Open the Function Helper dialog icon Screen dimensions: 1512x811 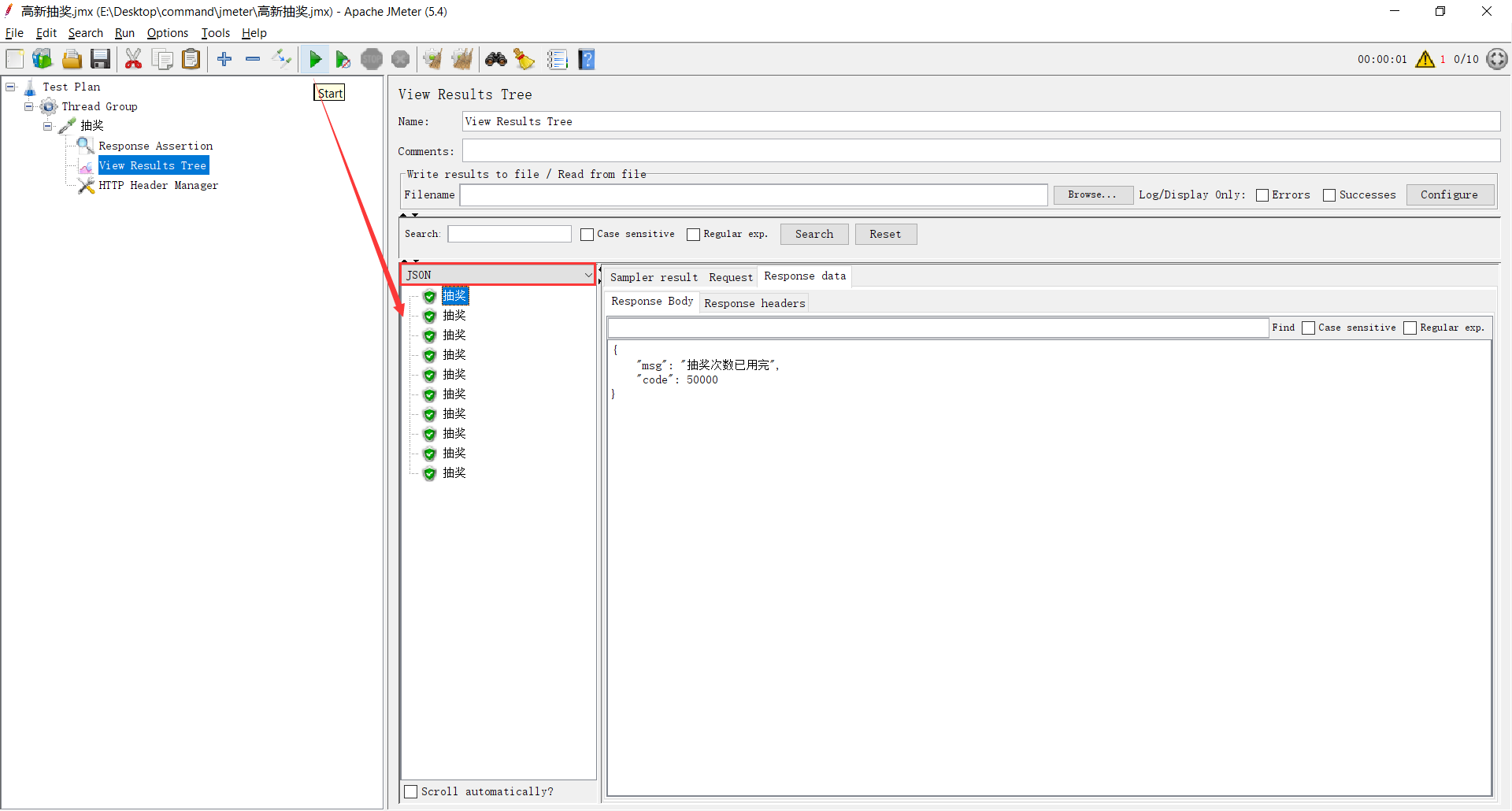[558, 59]
